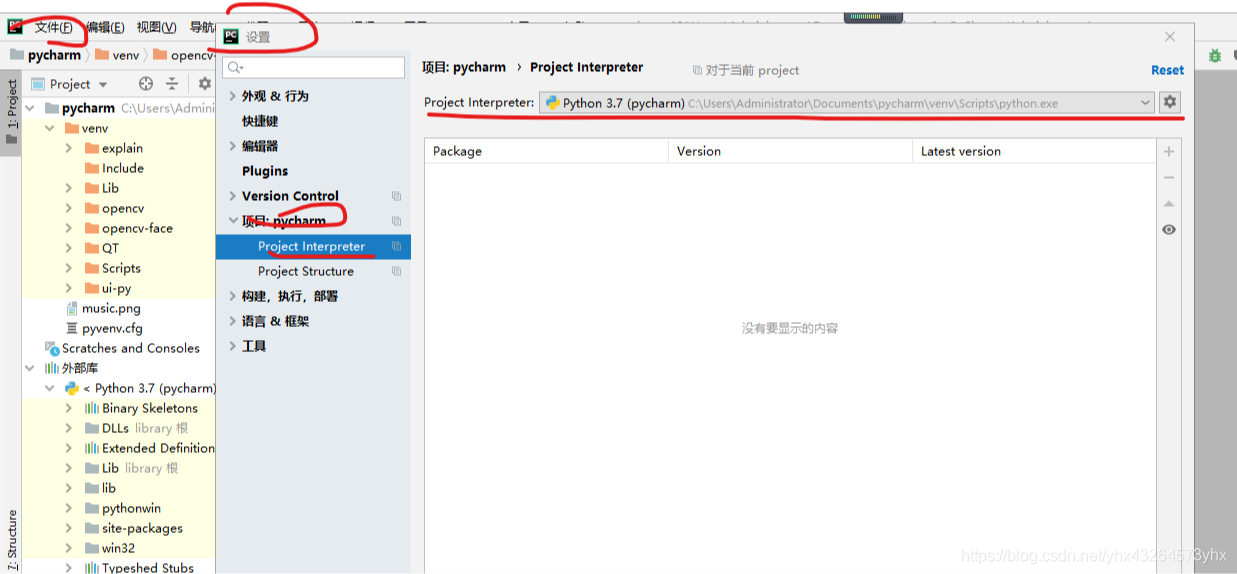Screen dimensions: 1237x574
Task: Select pyvenv.cfg file name
Action: click(112, 328)
